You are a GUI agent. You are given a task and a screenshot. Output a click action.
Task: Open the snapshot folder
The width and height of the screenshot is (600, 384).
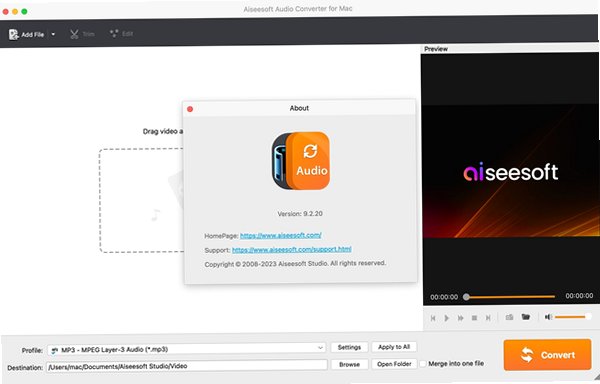pyautogui.click(x=526, y=317)
